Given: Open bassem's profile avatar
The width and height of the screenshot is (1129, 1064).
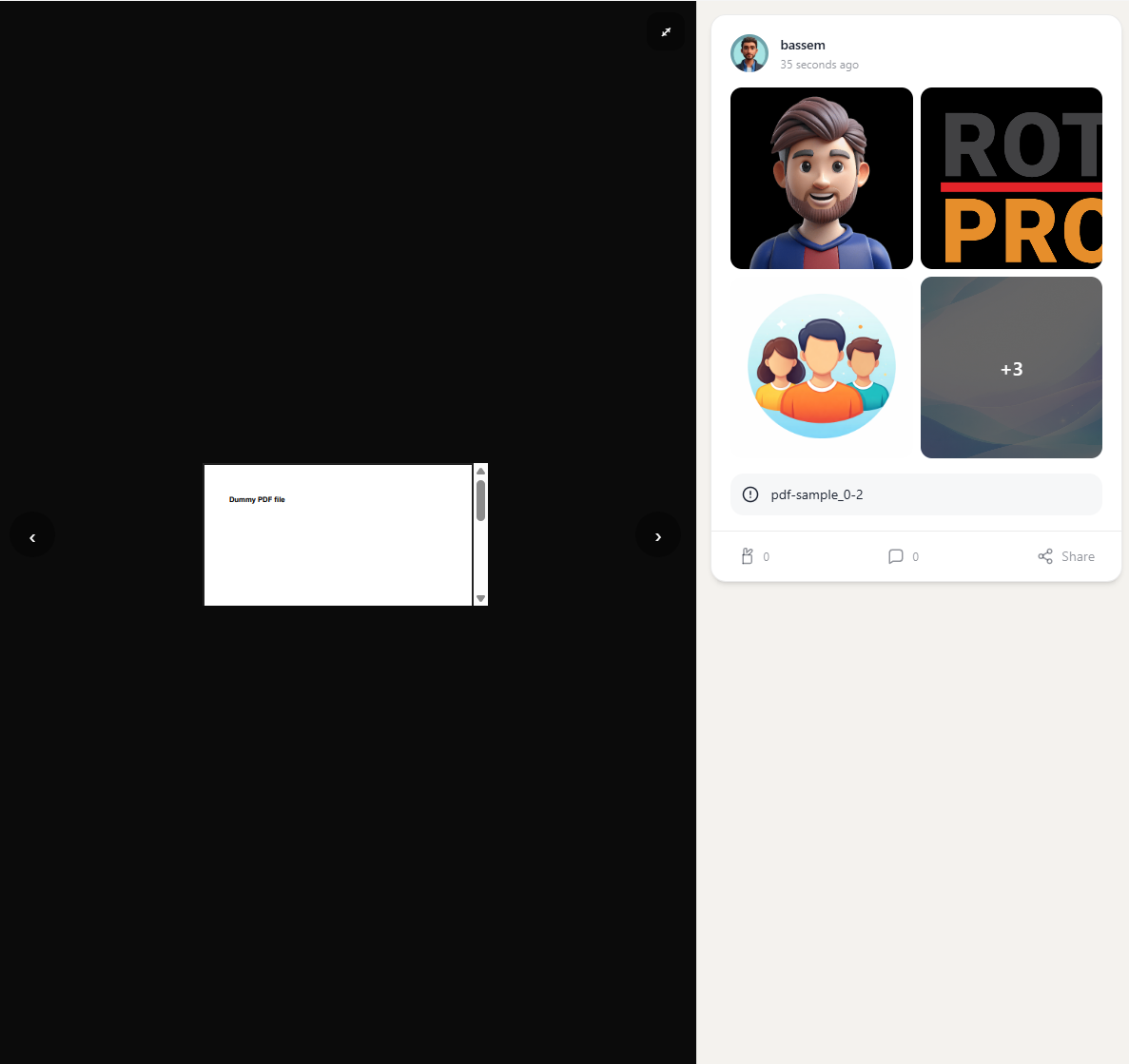Looking at the screenshot, I should [749, 53].
